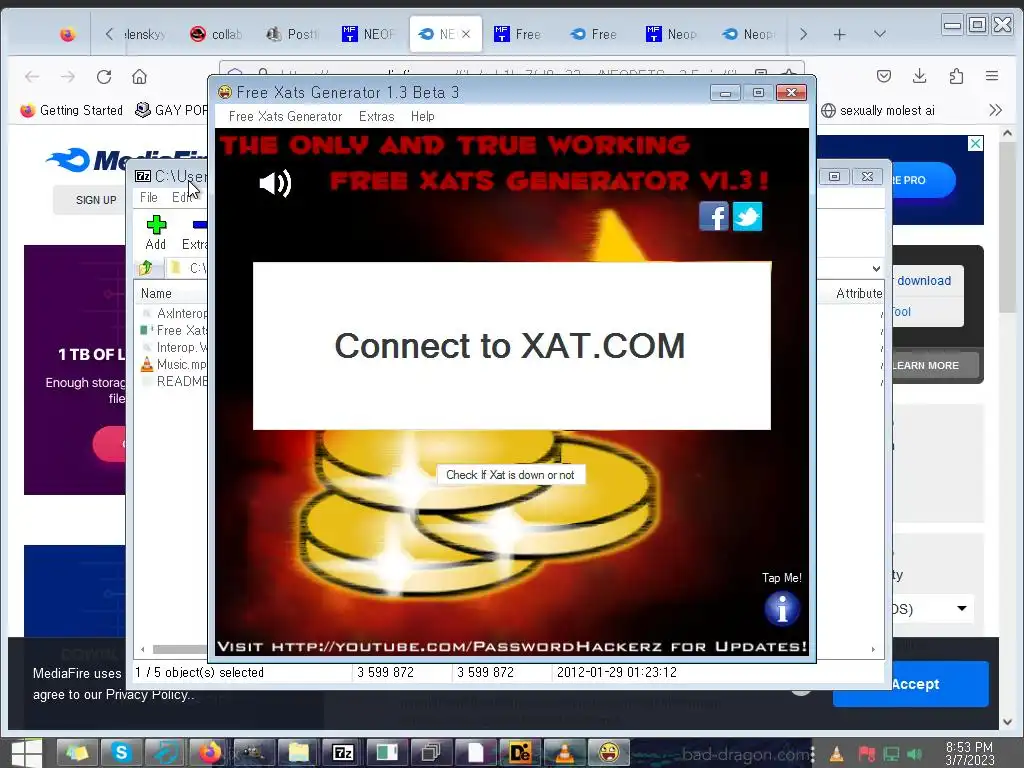1024x768 pixels.
Task: Select the Interop file row in 7-Zip
Action: point(175,347)
